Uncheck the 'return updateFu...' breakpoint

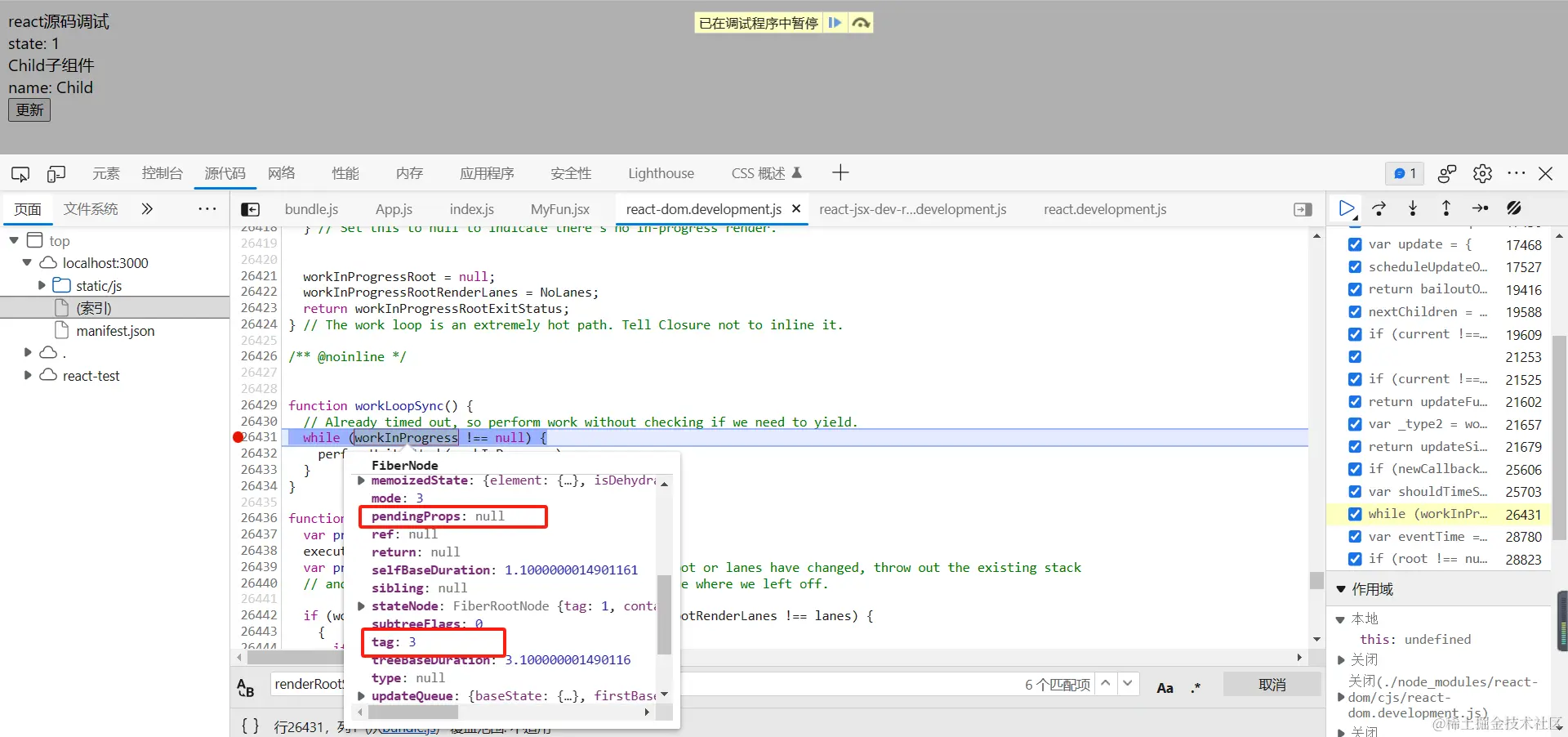click(1355, 401)
